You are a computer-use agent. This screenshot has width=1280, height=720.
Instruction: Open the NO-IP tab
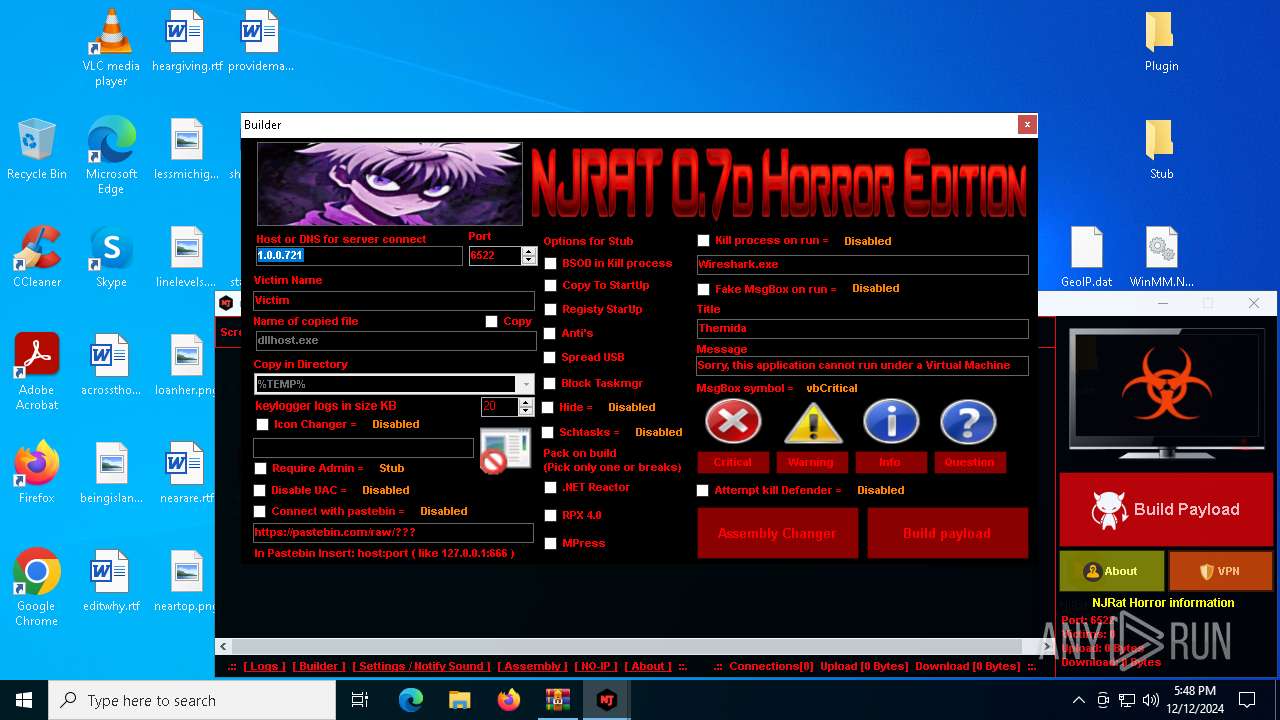point(596,666)
